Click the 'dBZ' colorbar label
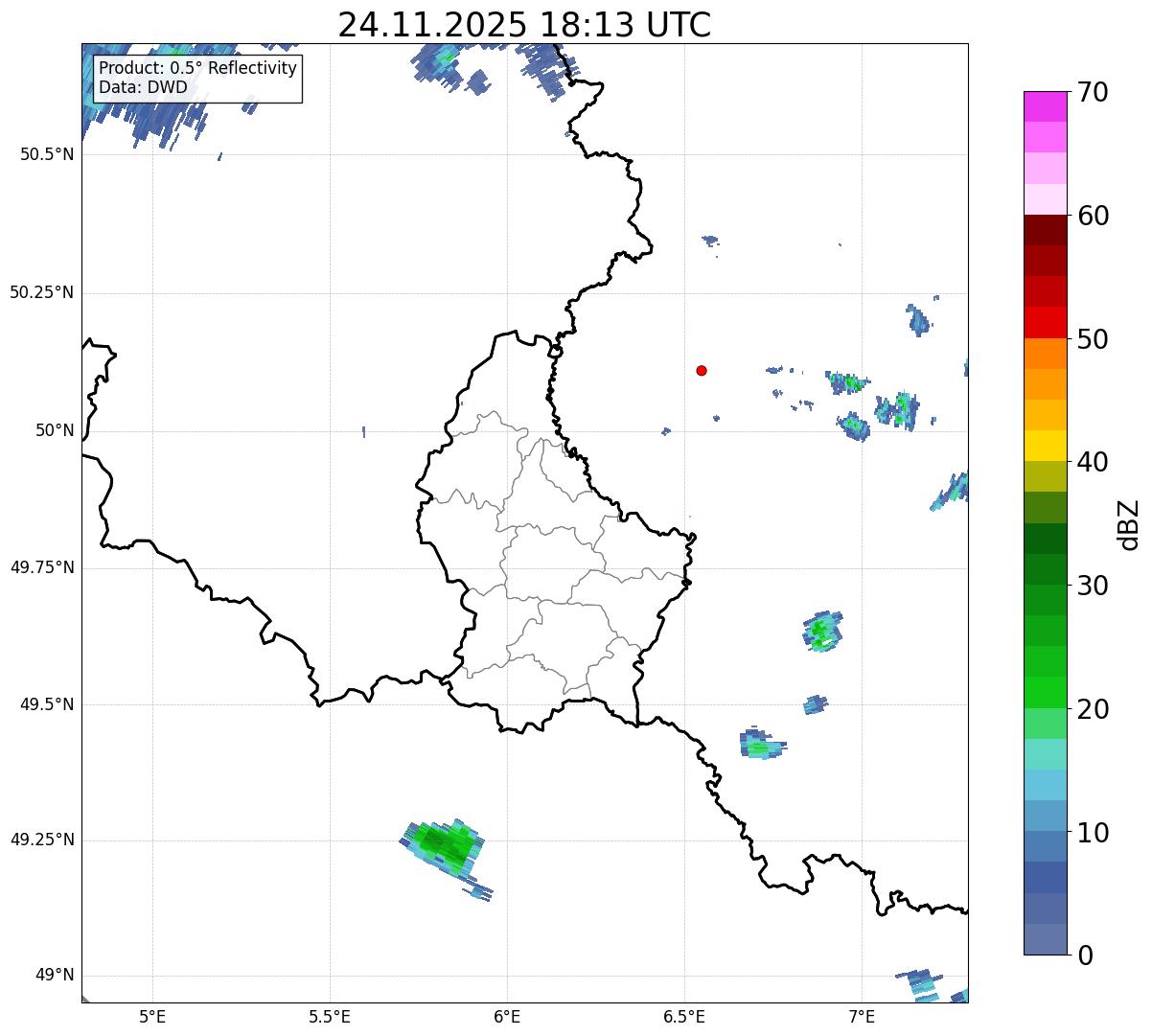 pyautogui.click(x=1129, y=523)
